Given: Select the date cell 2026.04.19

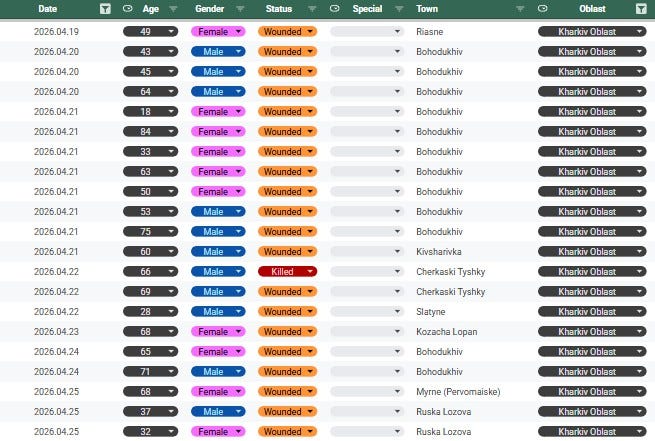Looking at the screenshot, I should pyautogui.click(x=56, y=32).
